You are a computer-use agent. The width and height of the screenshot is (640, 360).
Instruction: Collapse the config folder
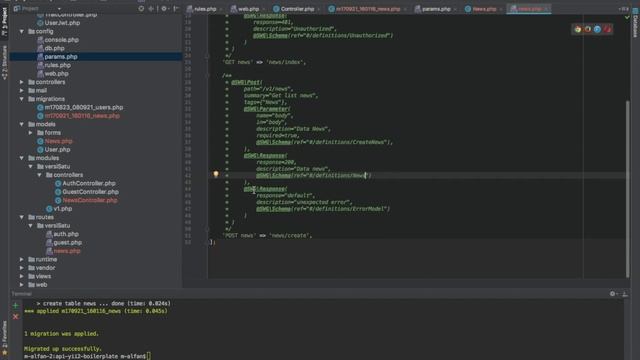point(22,31)
